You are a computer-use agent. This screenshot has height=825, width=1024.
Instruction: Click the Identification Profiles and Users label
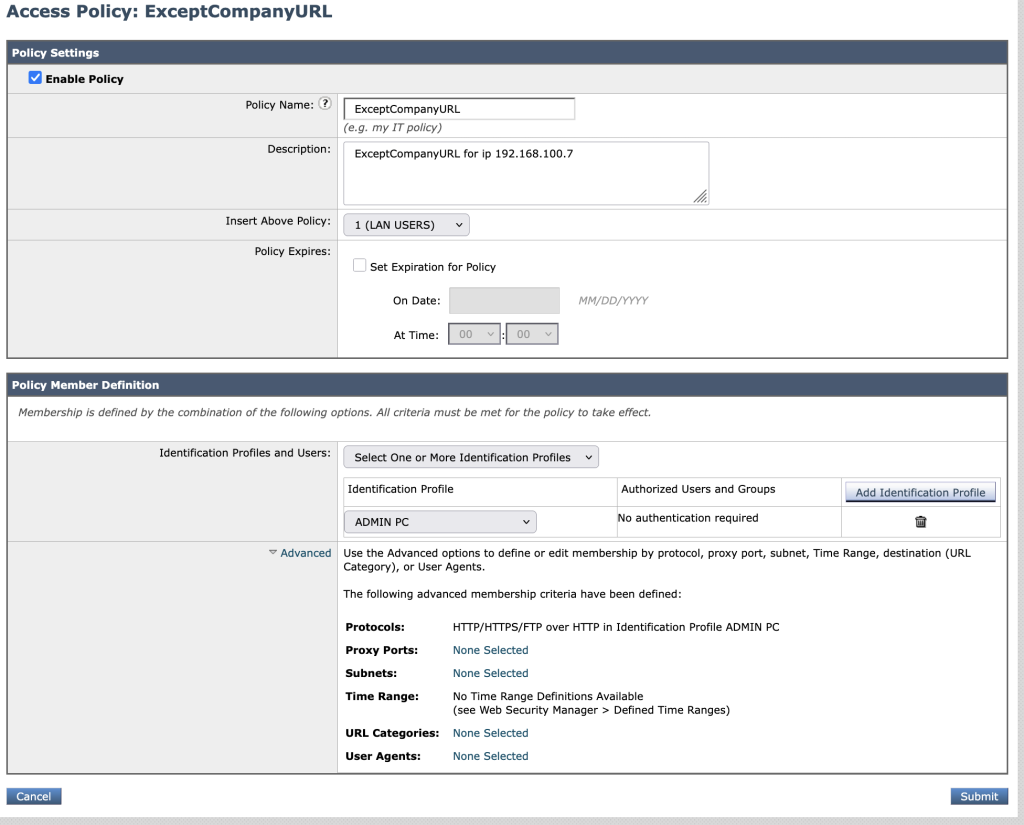point(245,453)
